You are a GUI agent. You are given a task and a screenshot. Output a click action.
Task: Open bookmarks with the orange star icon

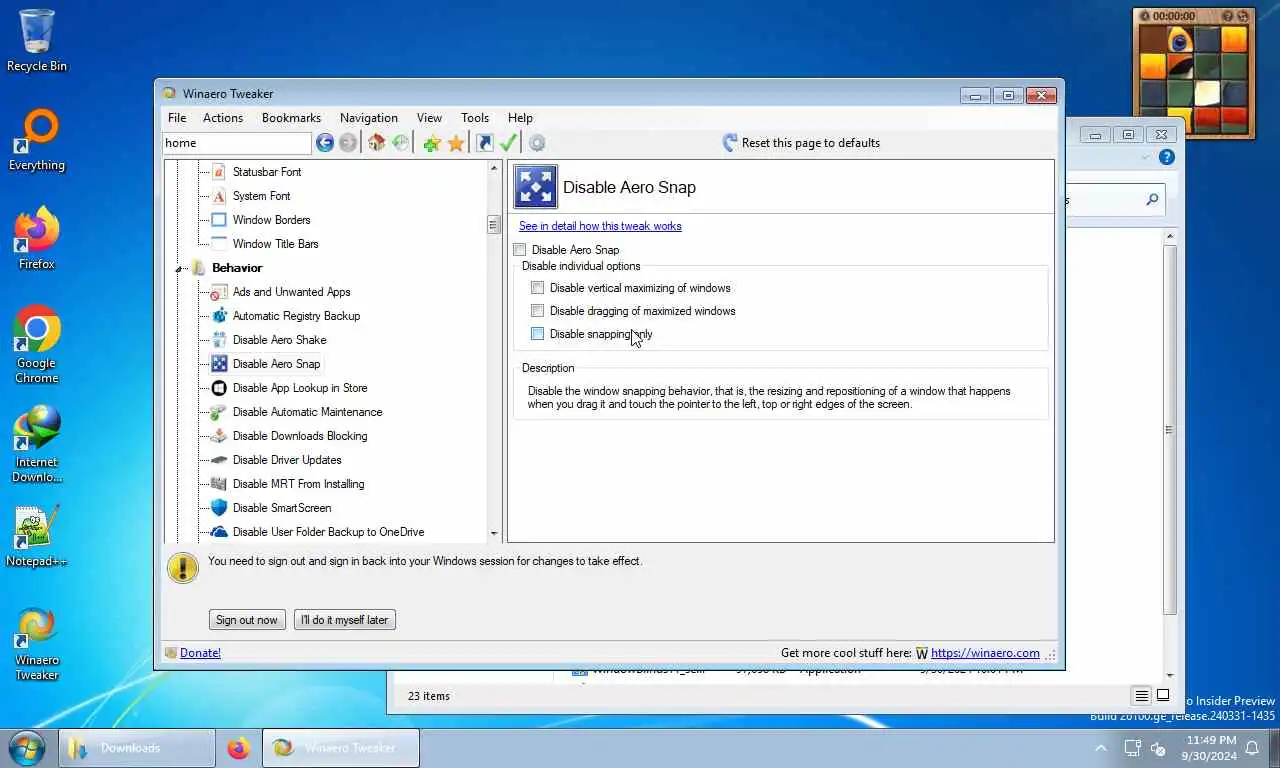pos(456,143)
